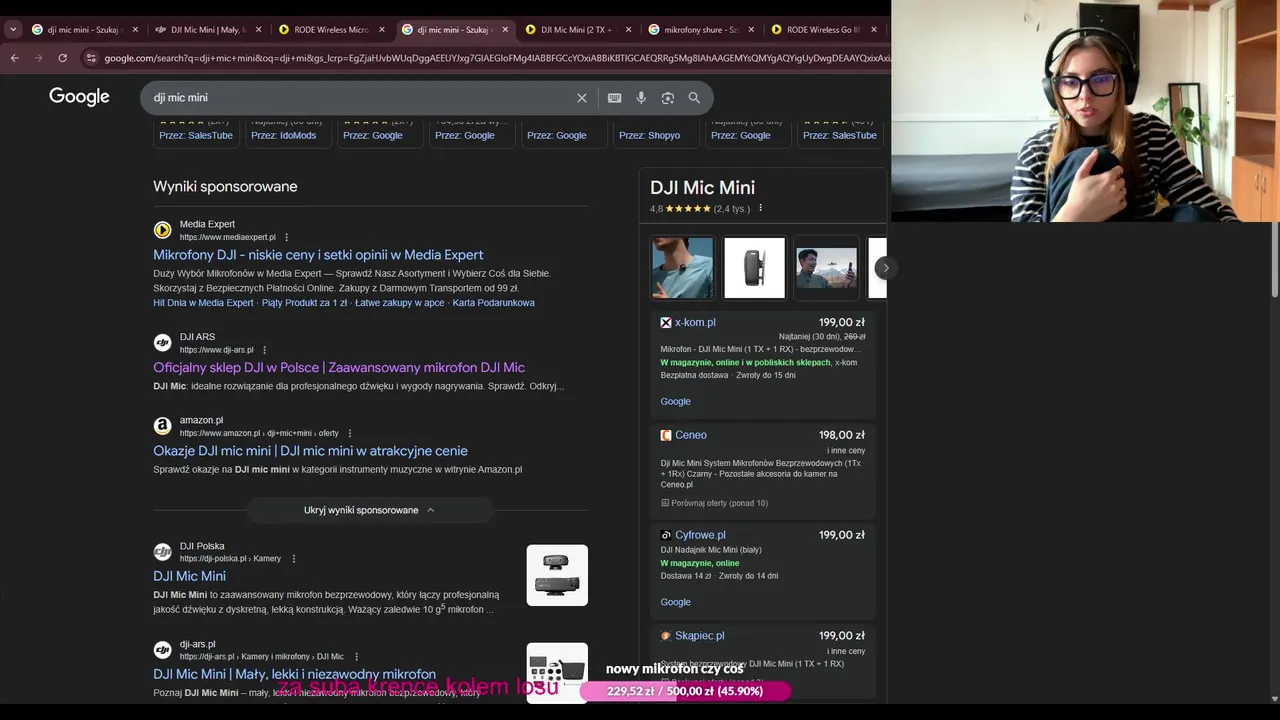1280x720 pixels.
Task: Click Google link under x-kom offer
Action: click(675, 401)
